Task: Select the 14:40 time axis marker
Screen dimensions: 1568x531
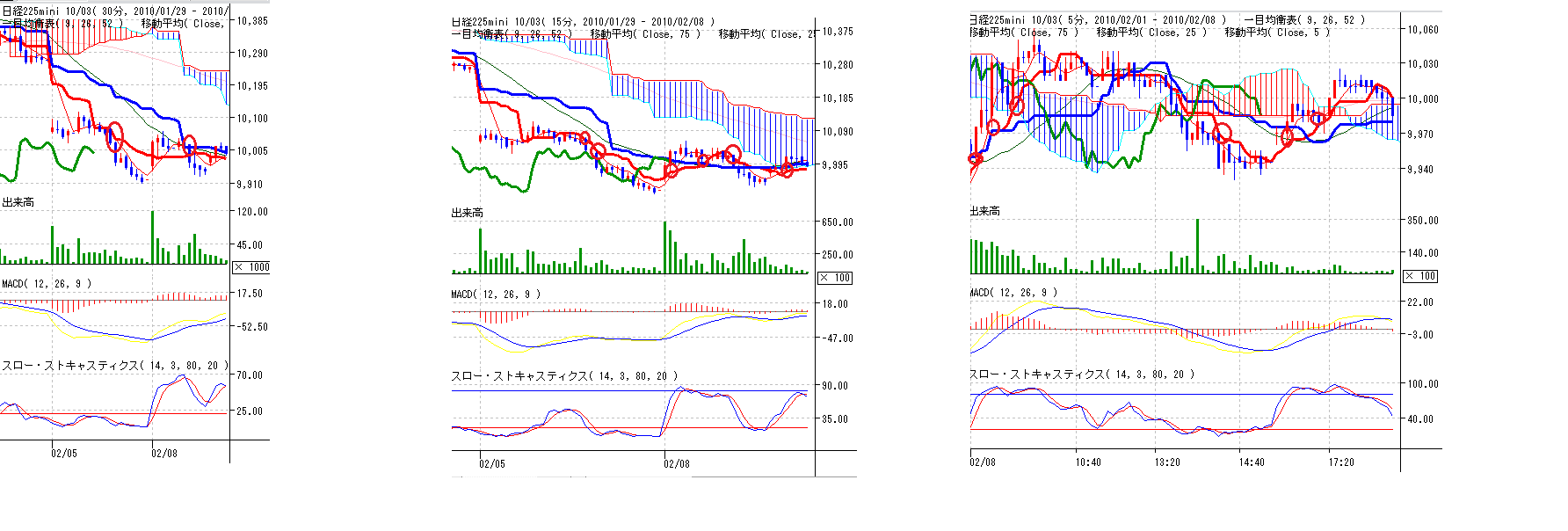Action: (1252, 462)
